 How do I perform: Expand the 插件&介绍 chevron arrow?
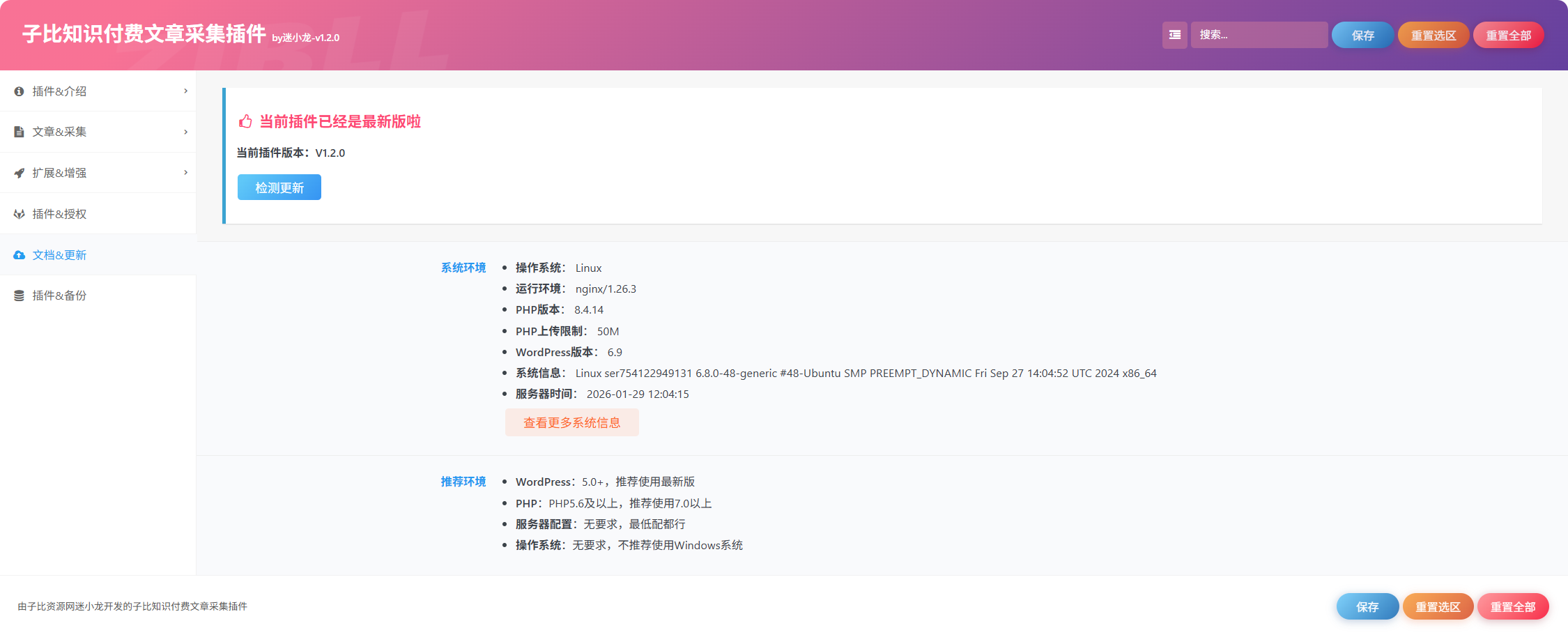[x=185, y=91]
